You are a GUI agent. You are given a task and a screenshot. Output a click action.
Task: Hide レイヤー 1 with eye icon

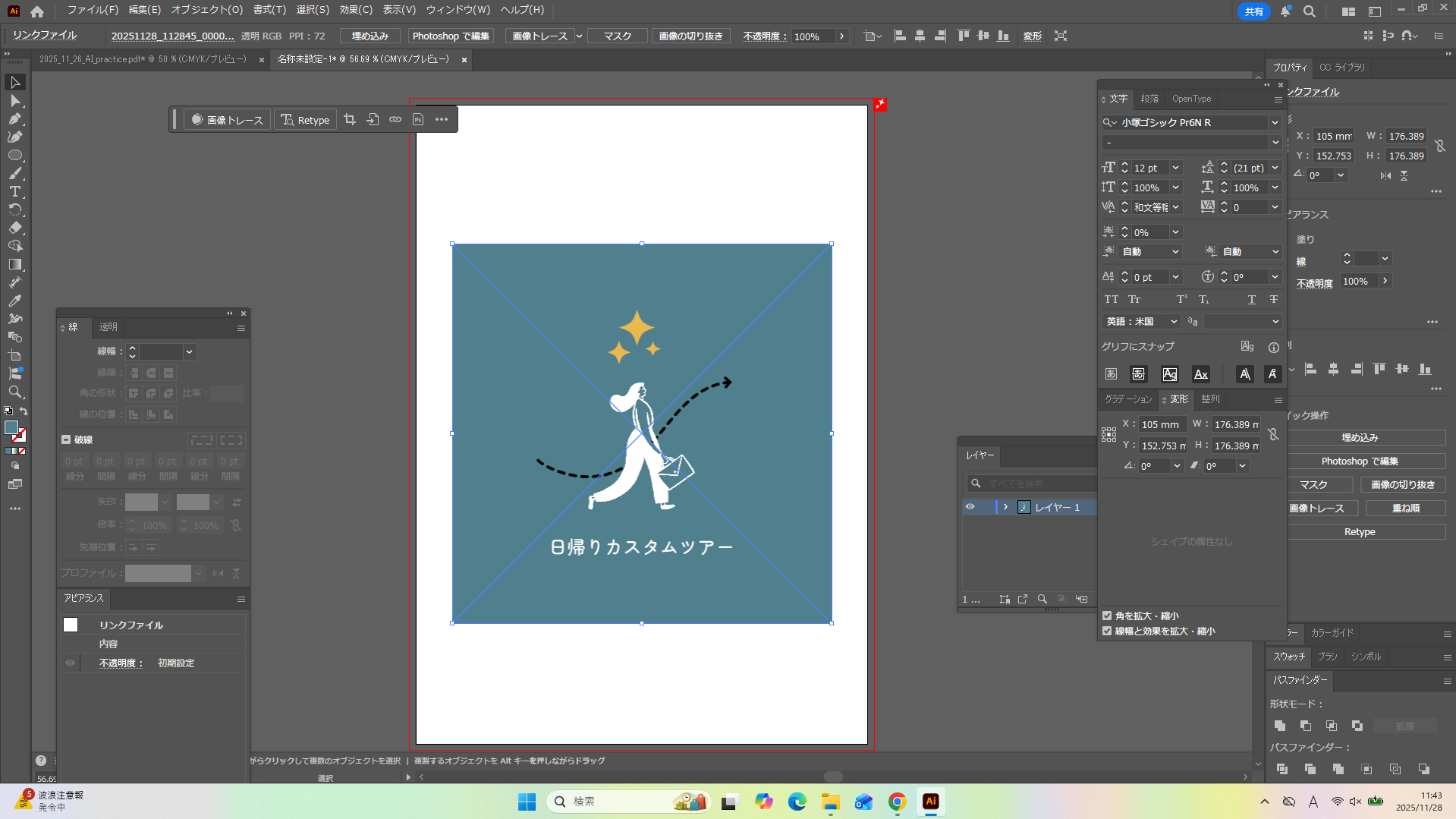click(x=970, y=507)
